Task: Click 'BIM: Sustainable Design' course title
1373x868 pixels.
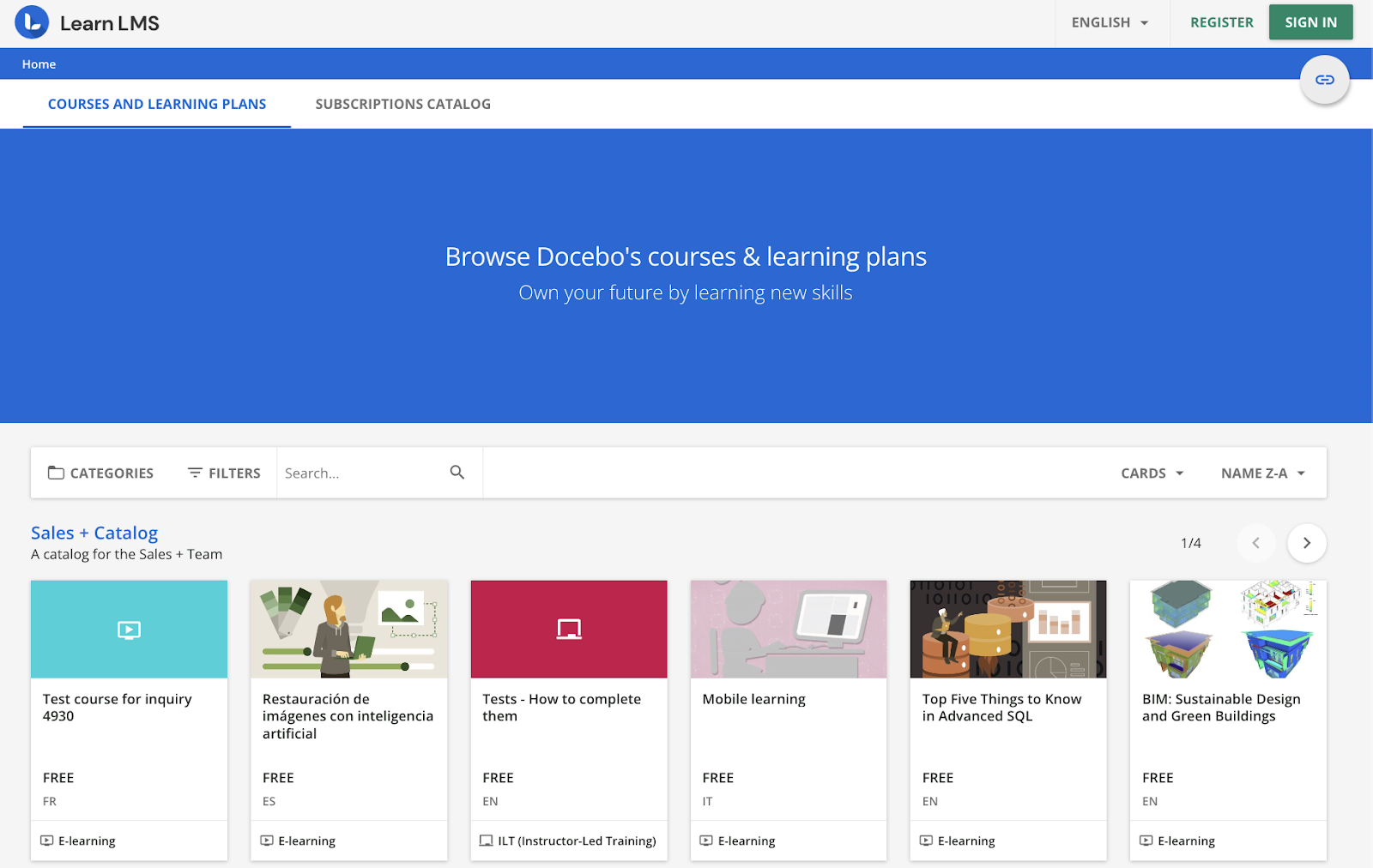Action: 1221,708
